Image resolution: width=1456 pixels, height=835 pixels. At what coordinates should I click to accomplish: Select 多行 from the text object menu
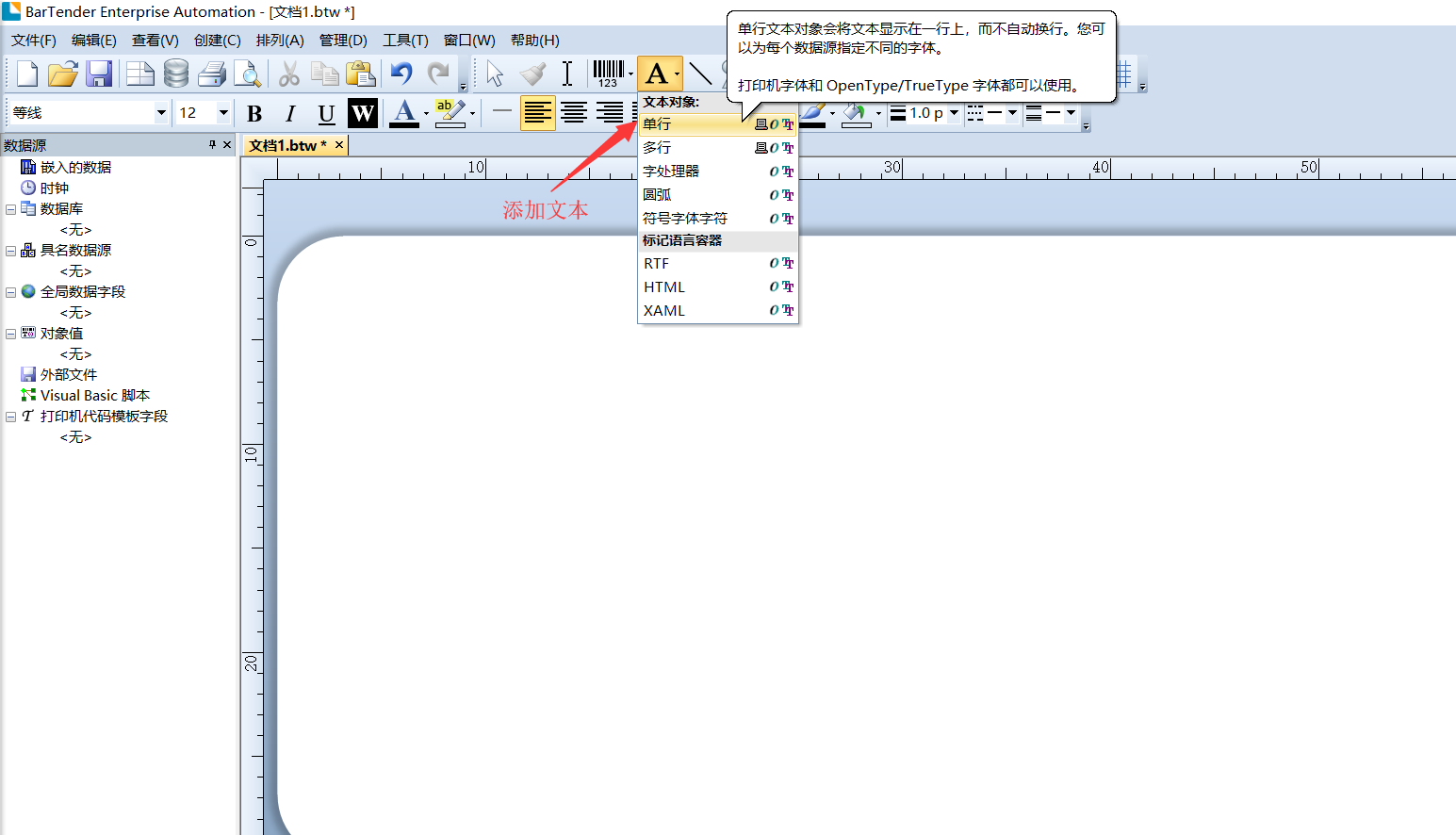[658, 148]
